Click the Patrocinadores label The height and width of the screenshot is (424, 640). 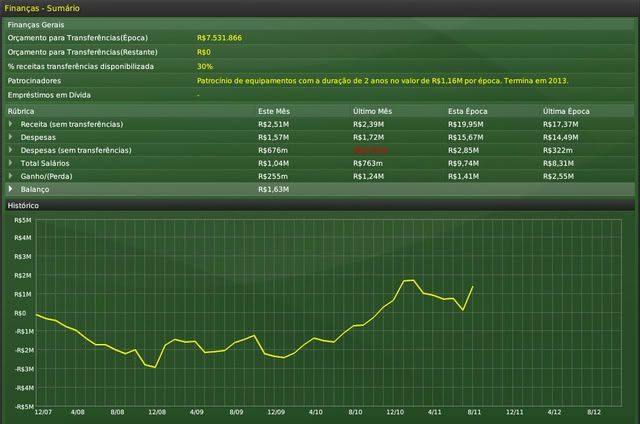[34, 81]
